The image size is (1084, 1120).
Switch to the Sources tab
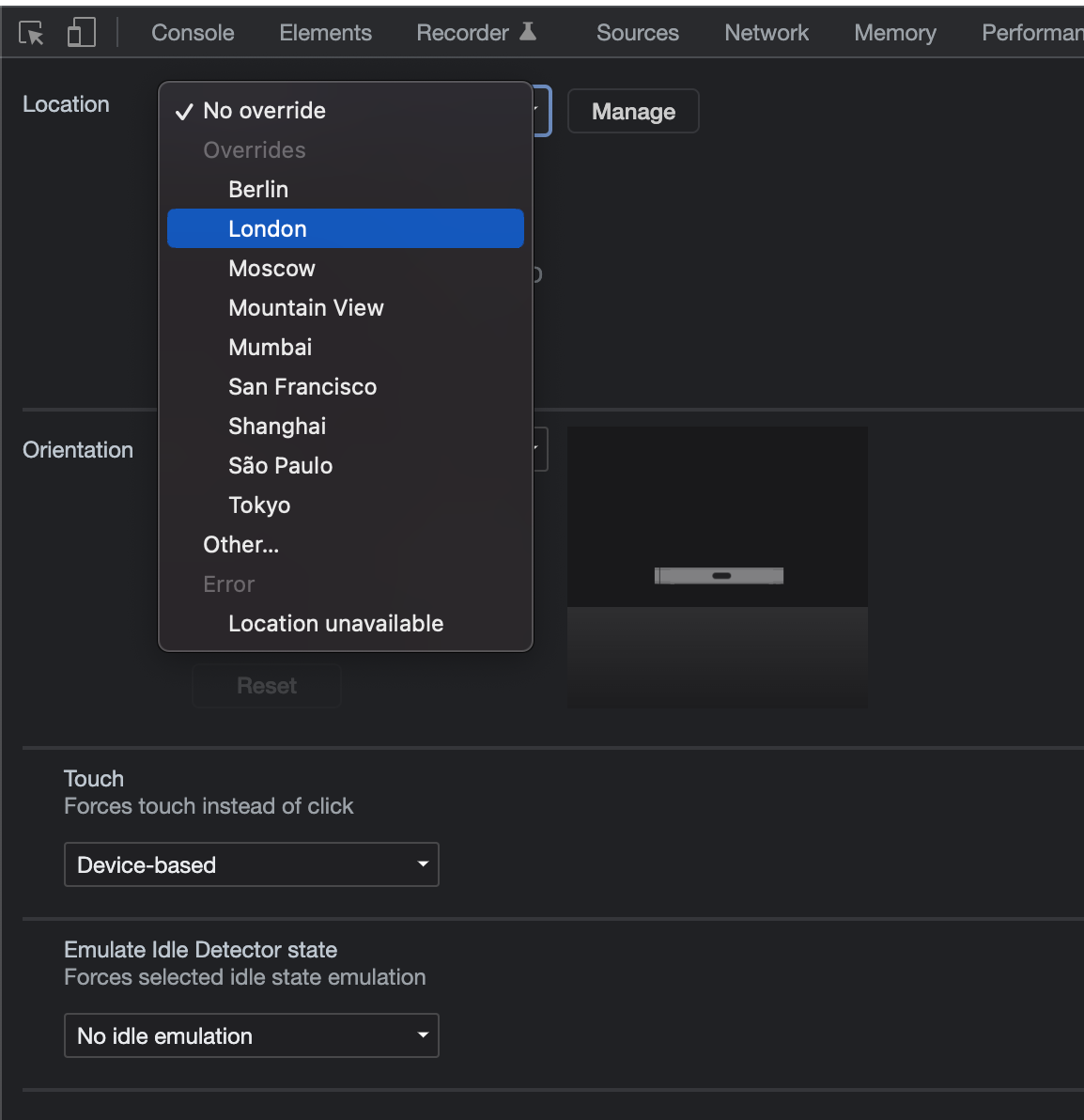point(637,33)
